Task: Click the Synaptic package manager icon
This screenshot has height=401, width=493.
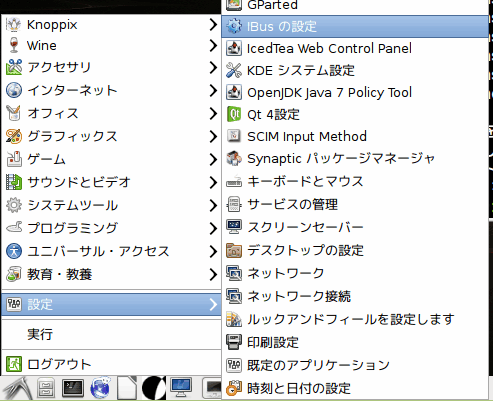Action: pos(234,159)
